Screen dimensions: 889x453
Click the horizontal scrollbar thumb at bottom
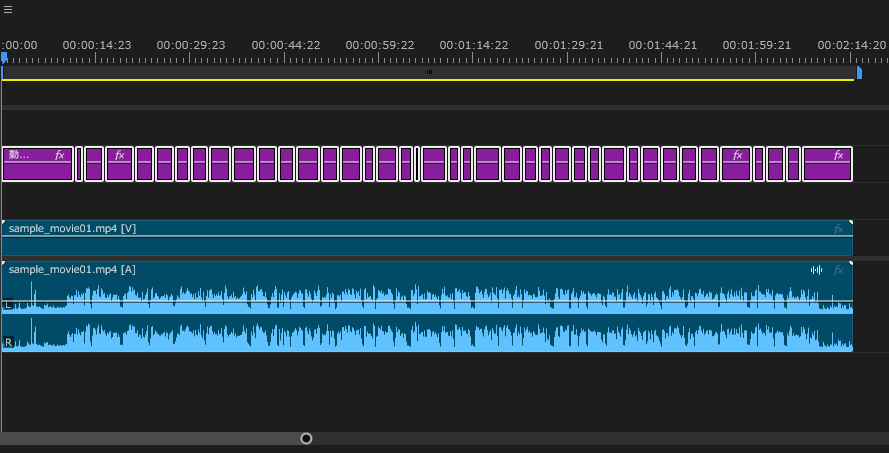click(x=153, y=438)
